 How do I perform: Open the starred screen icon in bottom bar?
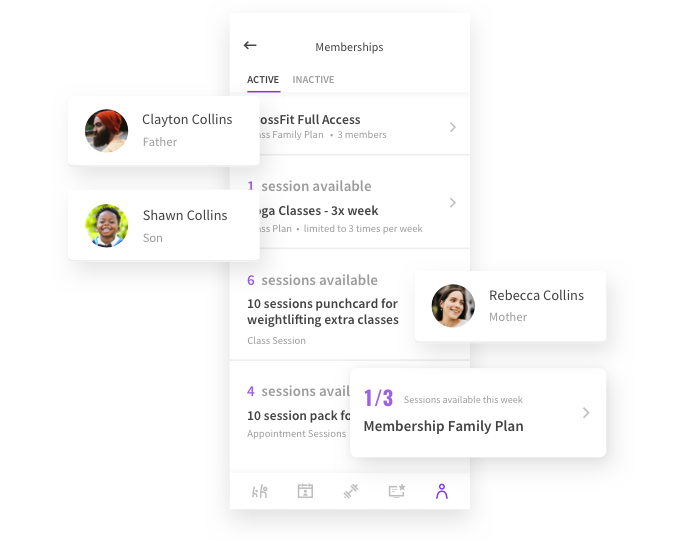396,491
